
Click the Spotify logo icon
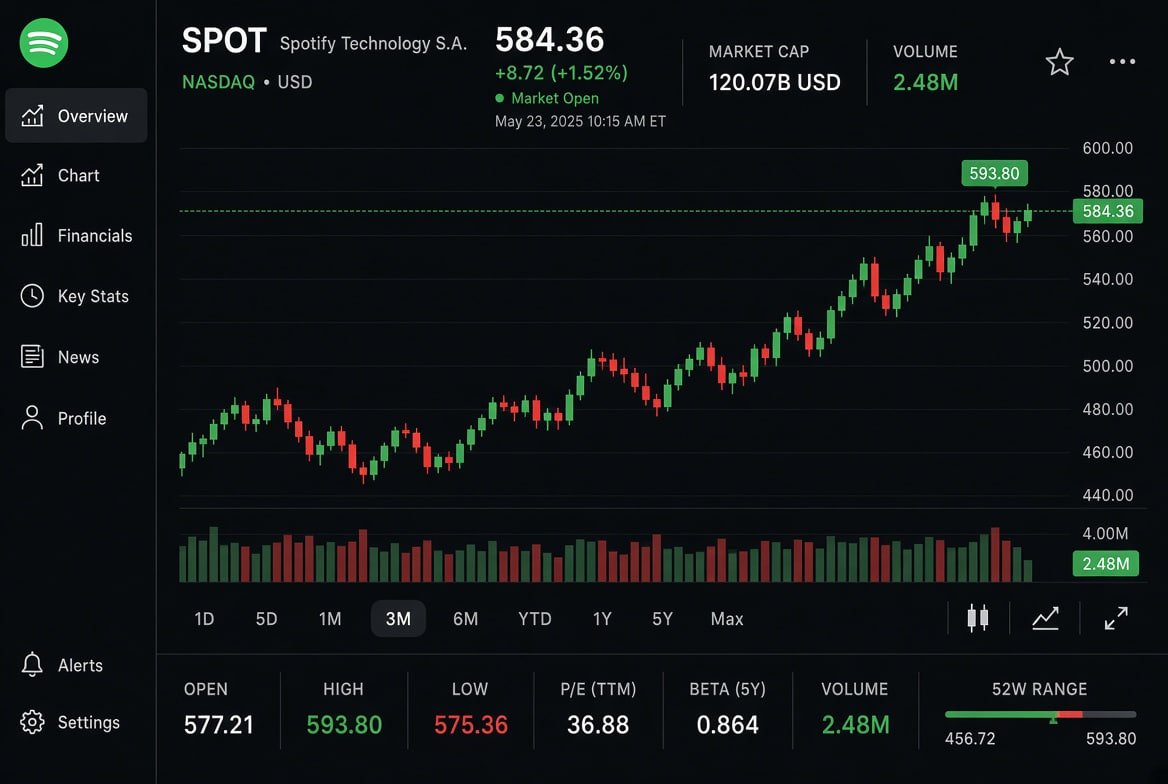(44, 43)
